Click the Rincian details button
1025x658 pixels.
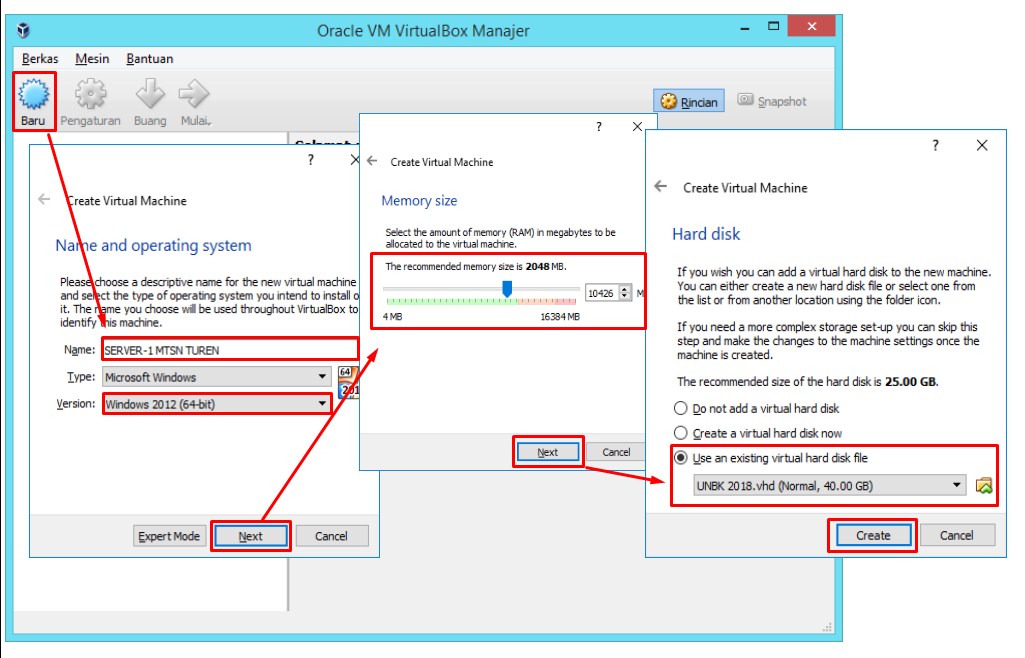pos(689,101)
